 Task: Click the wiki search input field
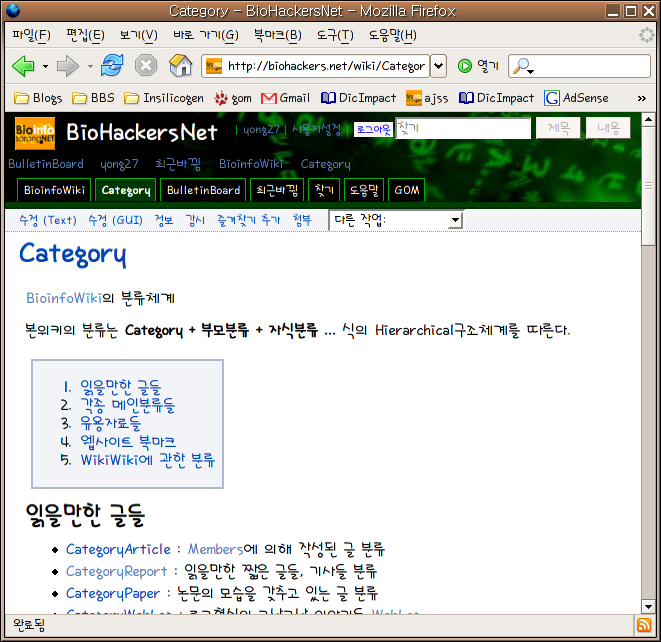coord(462,129)
